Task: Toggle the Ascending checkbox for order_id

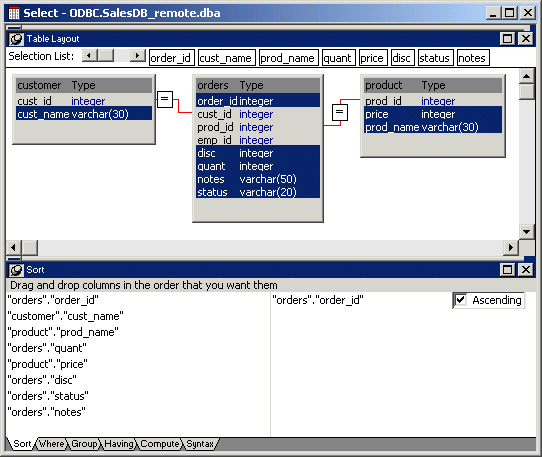Action: pos(461,300)
